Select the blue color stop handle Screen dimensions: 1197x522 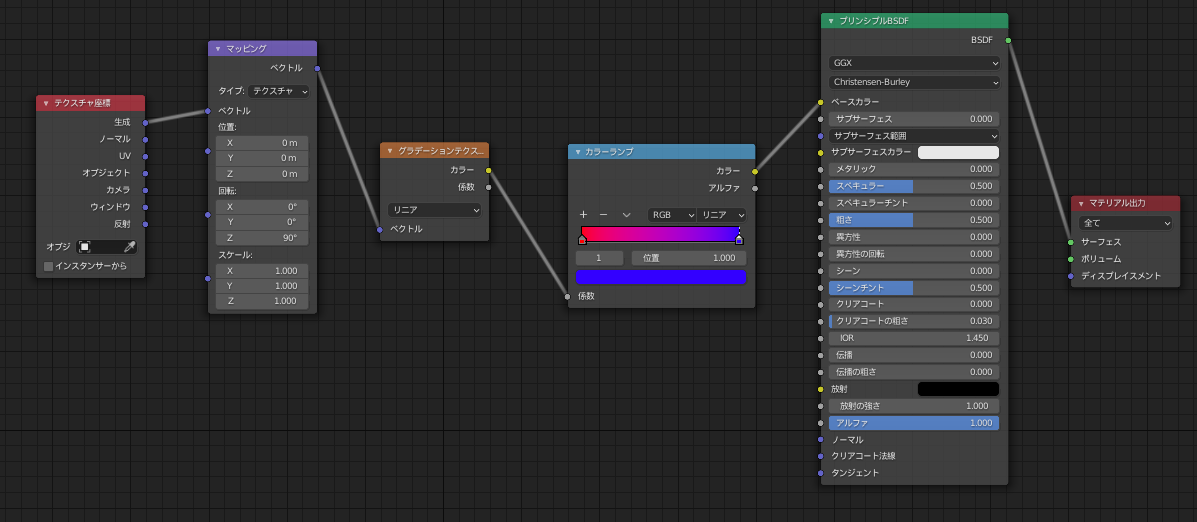pyautogui.click(x=739, y=240)
